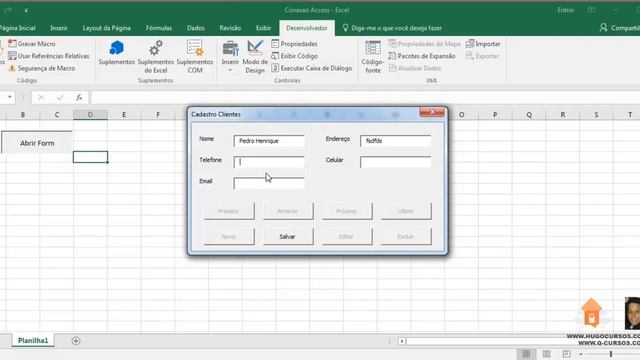Open Suplementos COM dialog
Viewport: 640px width, 360px height.
coord(195,57)
